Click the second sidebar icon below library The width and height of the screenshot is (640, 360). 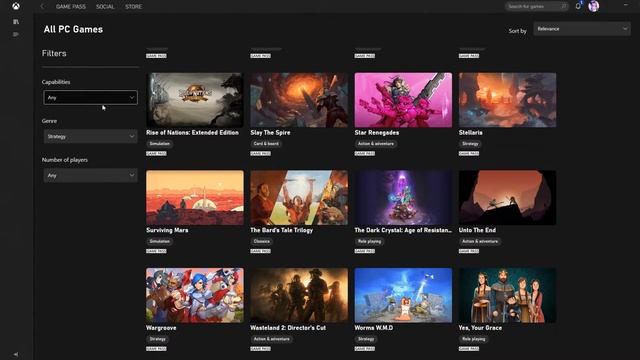point(16,34)
